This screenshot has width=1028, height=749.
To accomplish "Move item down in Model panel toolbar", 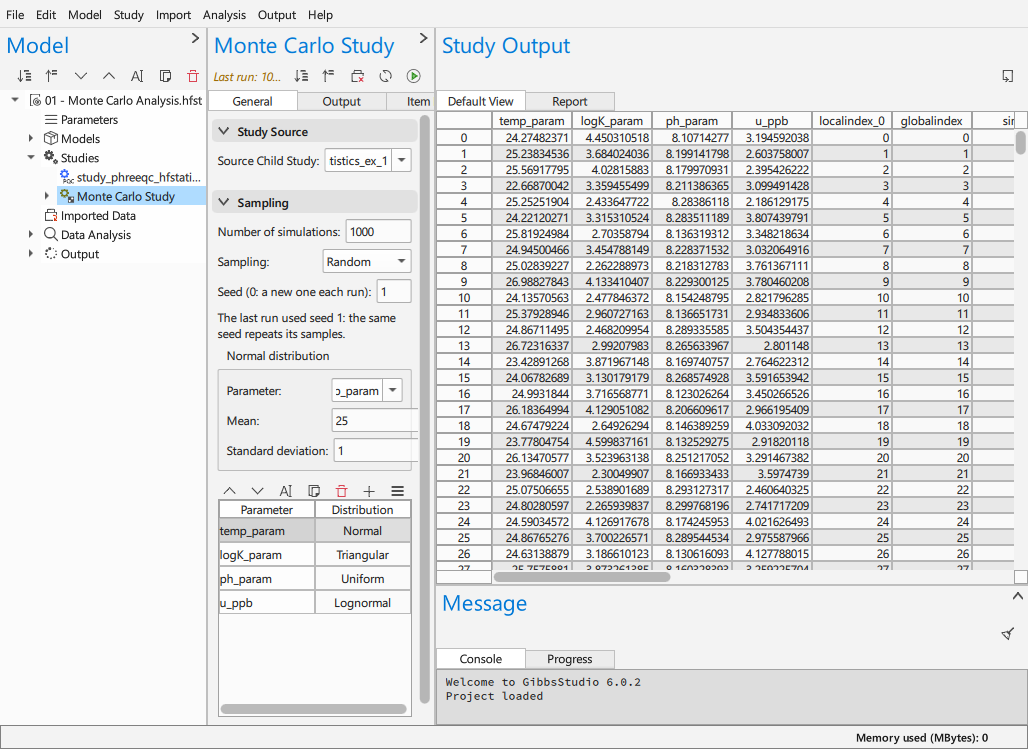I will click(x=81, y=76).
